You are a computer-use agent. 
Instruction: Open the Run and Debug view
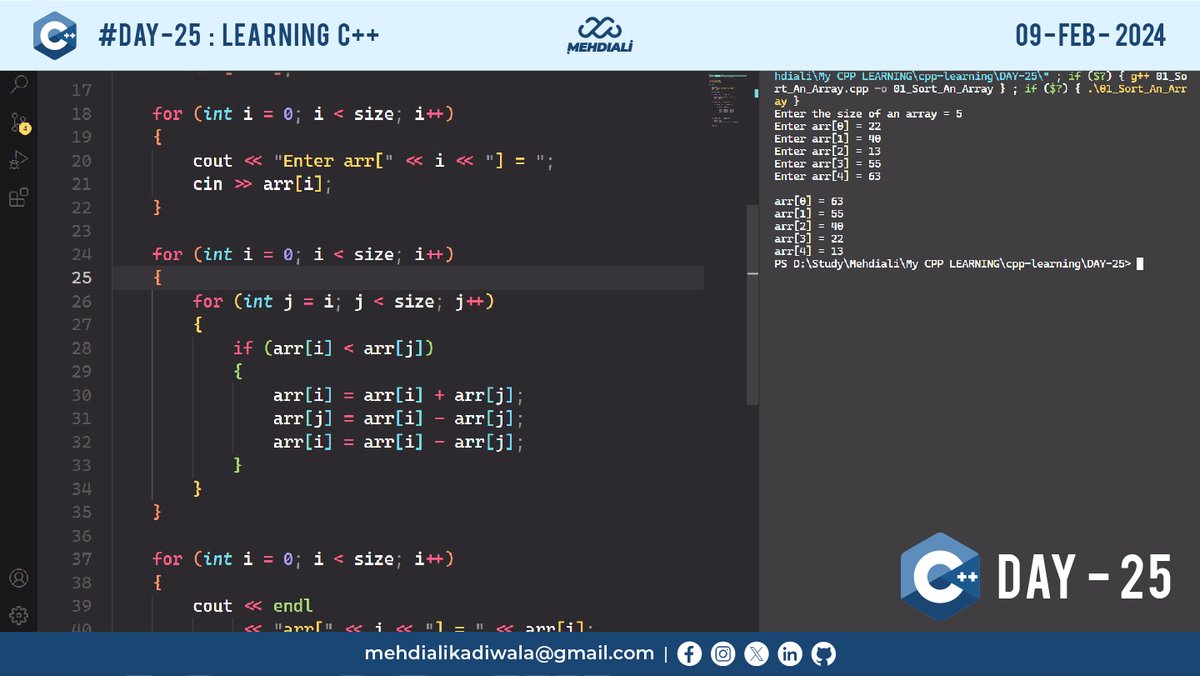click(18, 160)
